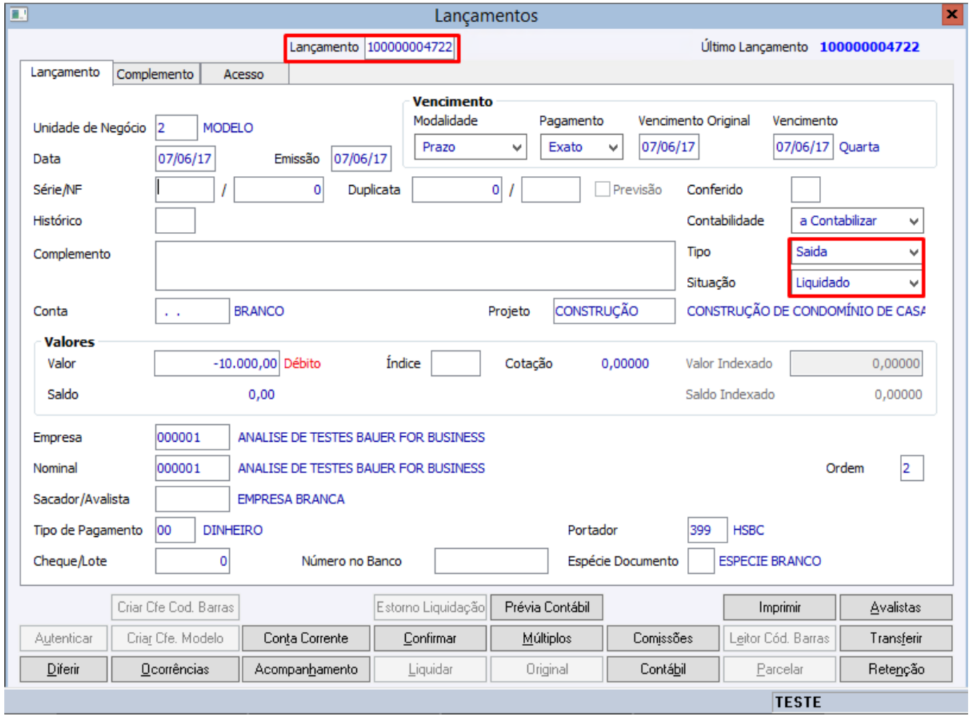This screenshot has width=969, height=717.
Task: Click the Prévia Contábil button
Action: pos(547,607)
